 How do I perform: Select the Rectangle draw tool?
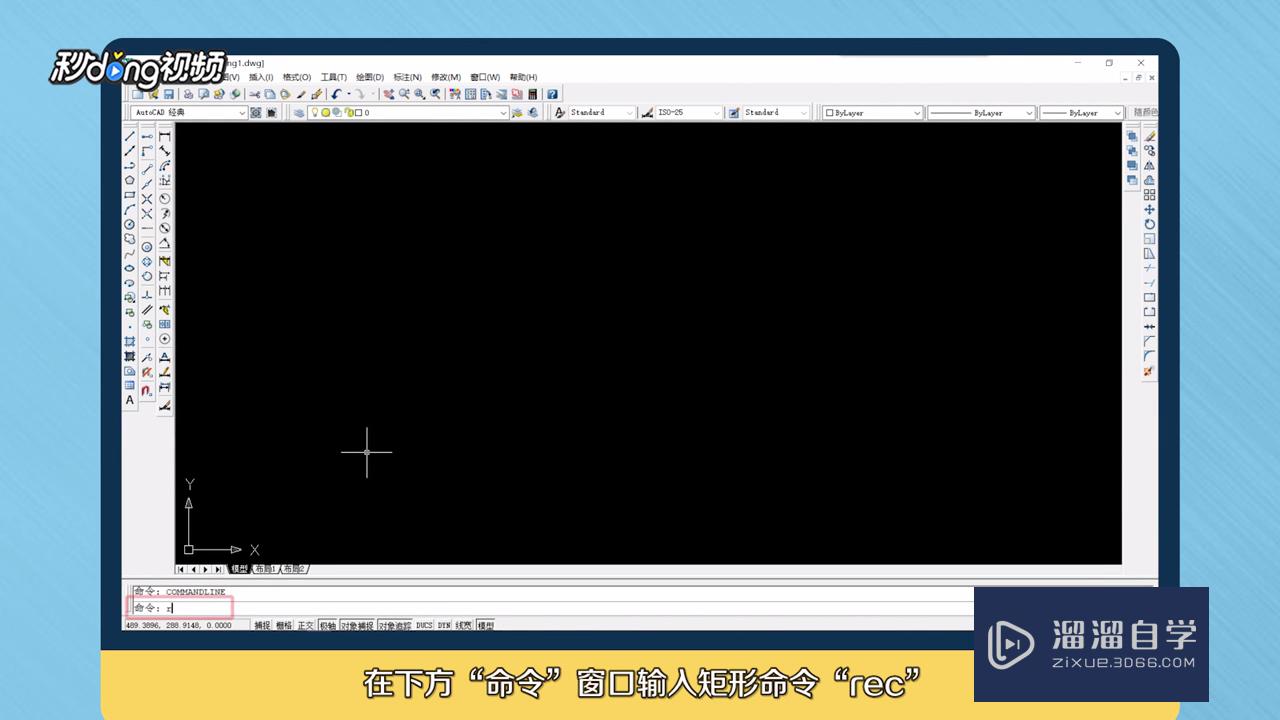(129, 195)
